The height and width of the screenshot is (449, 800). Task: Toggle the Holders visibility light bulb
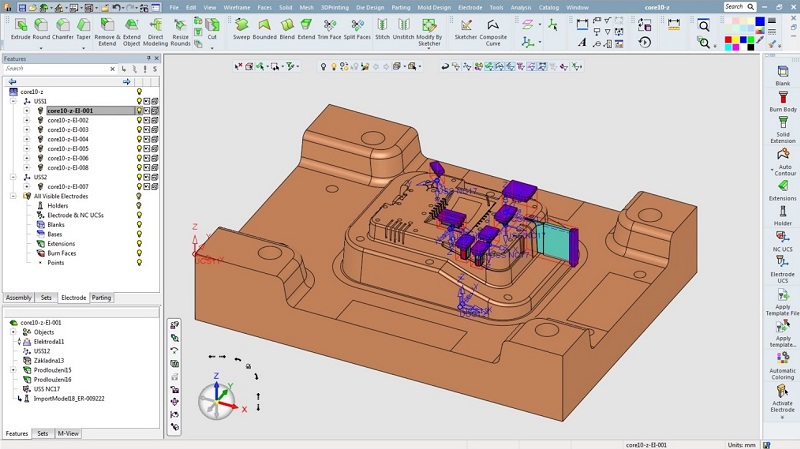139,206
